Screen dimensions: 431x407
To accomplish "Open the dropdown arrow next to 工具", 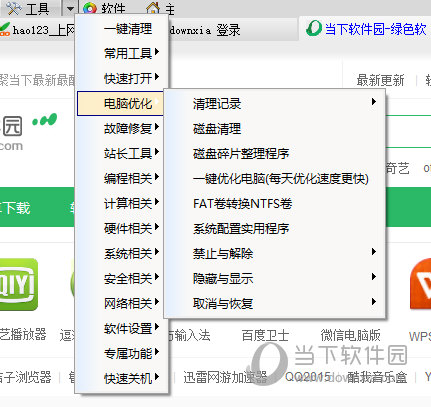I will point(70,8).
